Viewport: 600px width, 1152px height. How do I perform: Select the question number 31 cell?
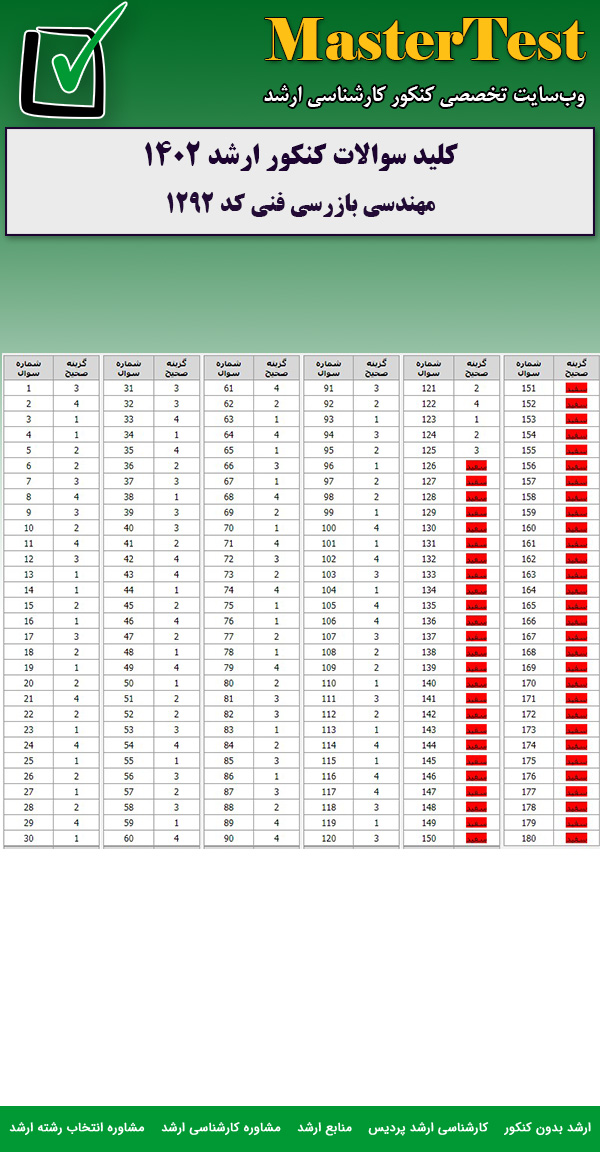(x=129, y=388)
